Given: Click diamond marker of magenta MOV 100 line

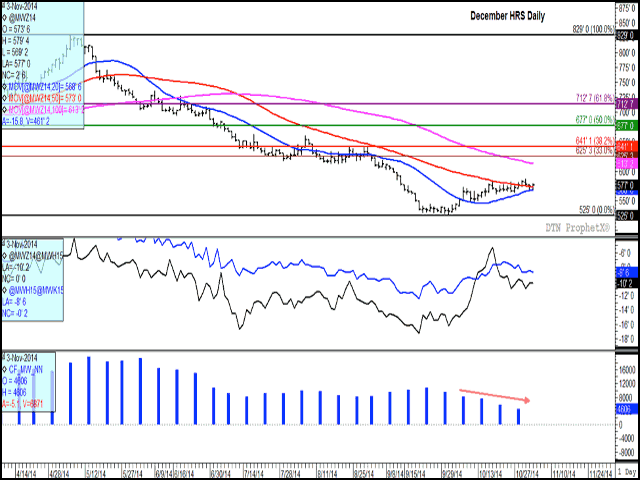Looking at the screenshot, I should click(4, 109).
